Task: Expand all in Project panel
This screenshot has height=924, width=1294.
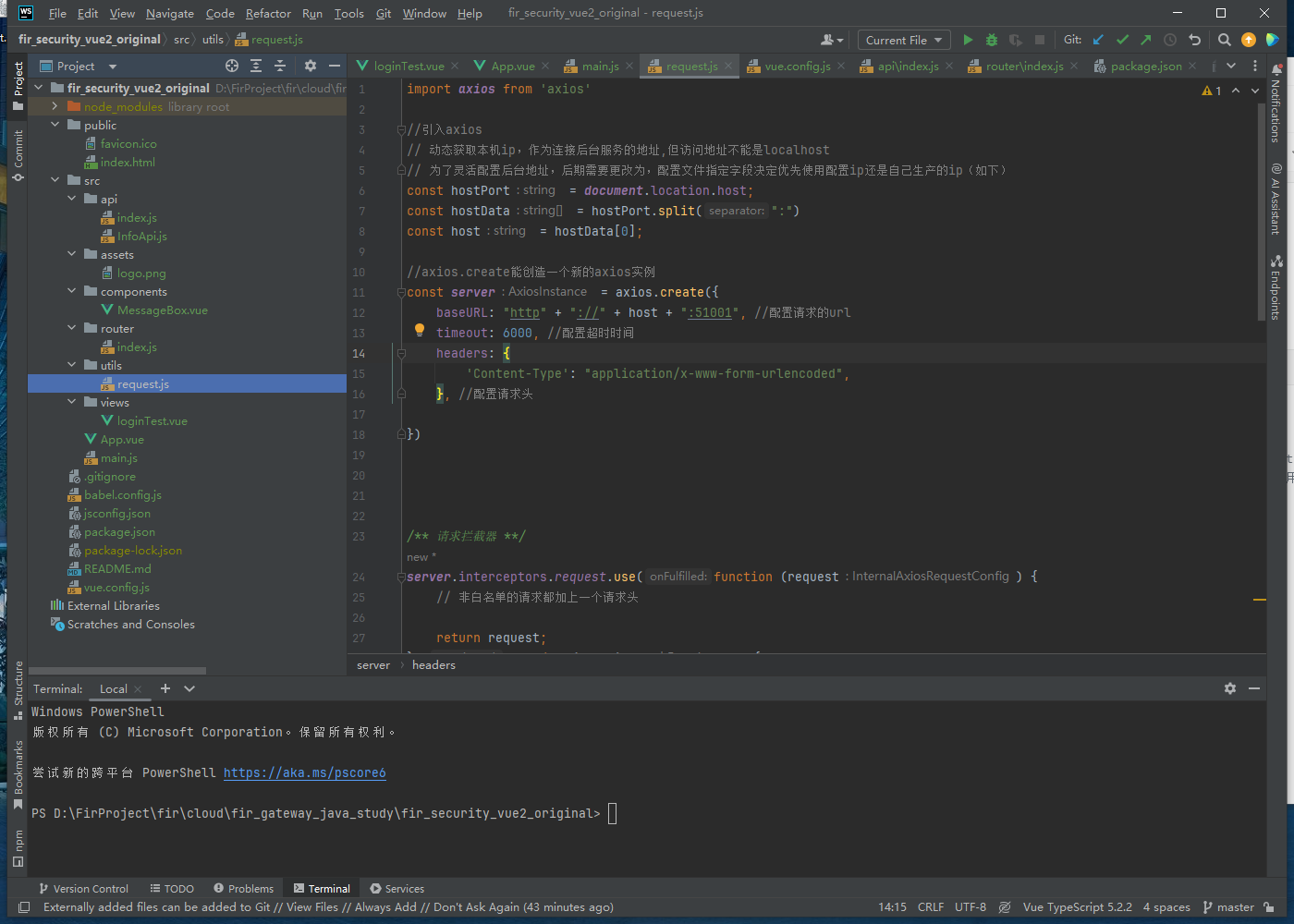Action: [x=256, y=66]
